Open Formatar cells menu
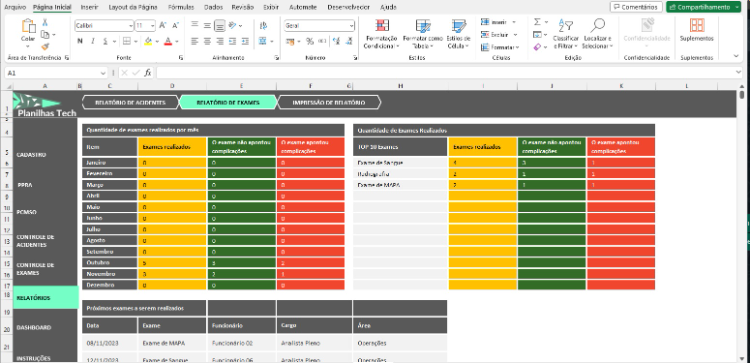Image resolution: width=750 pixels, height=363 pixels. [x=500, y=47]
